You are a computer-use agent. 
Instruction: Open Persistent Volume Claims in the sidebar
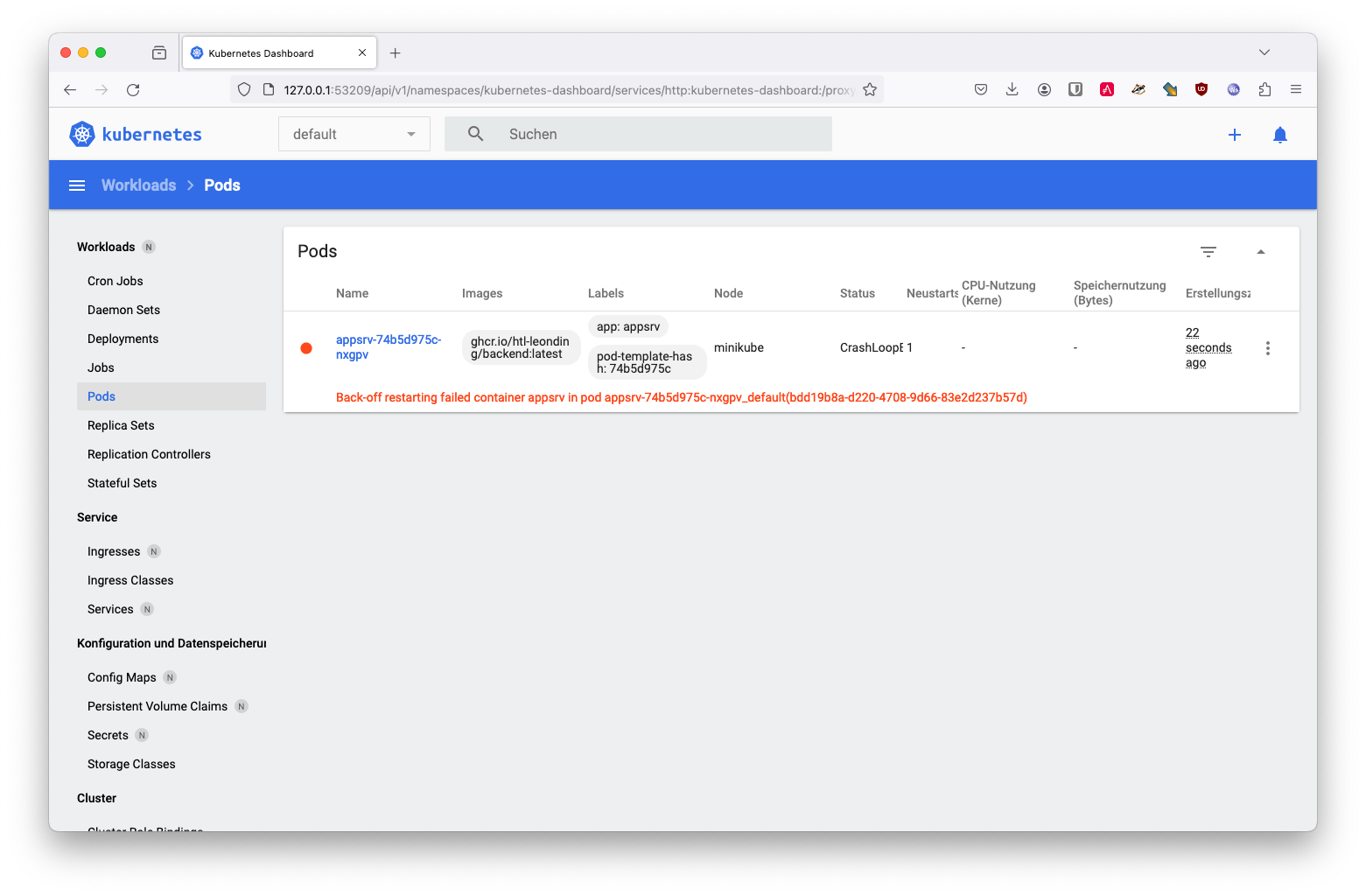[158, 706]
